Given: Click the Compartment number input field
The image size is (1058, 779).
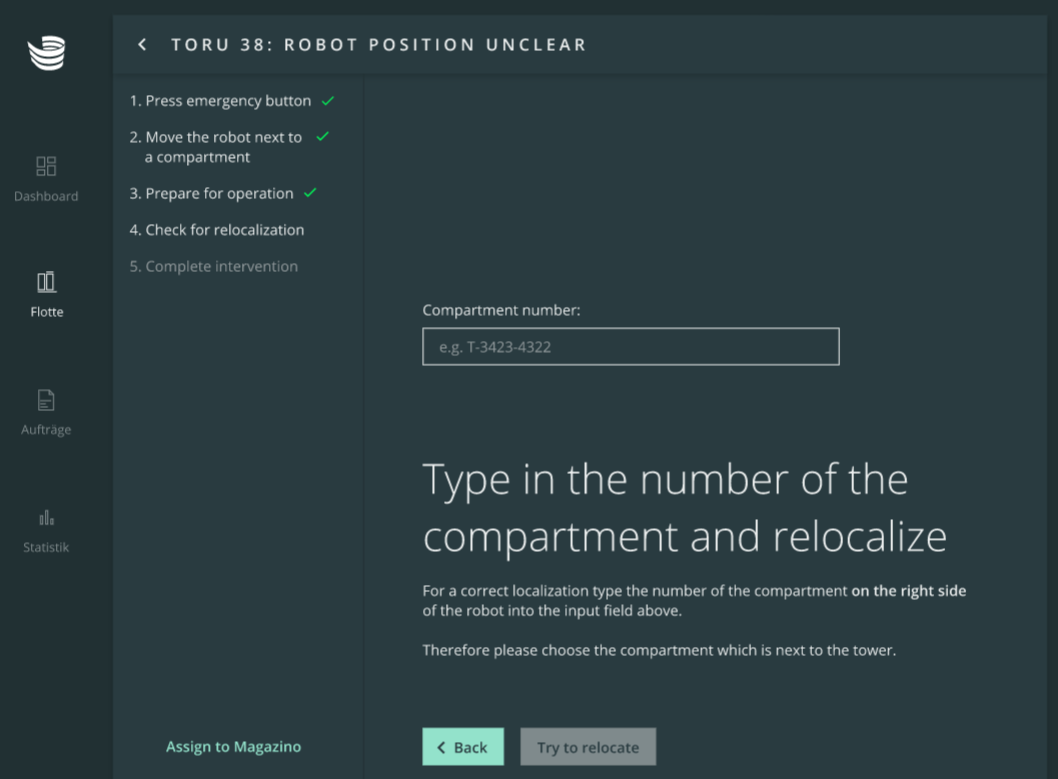Looking at the screenshot, I should point(630,347).
